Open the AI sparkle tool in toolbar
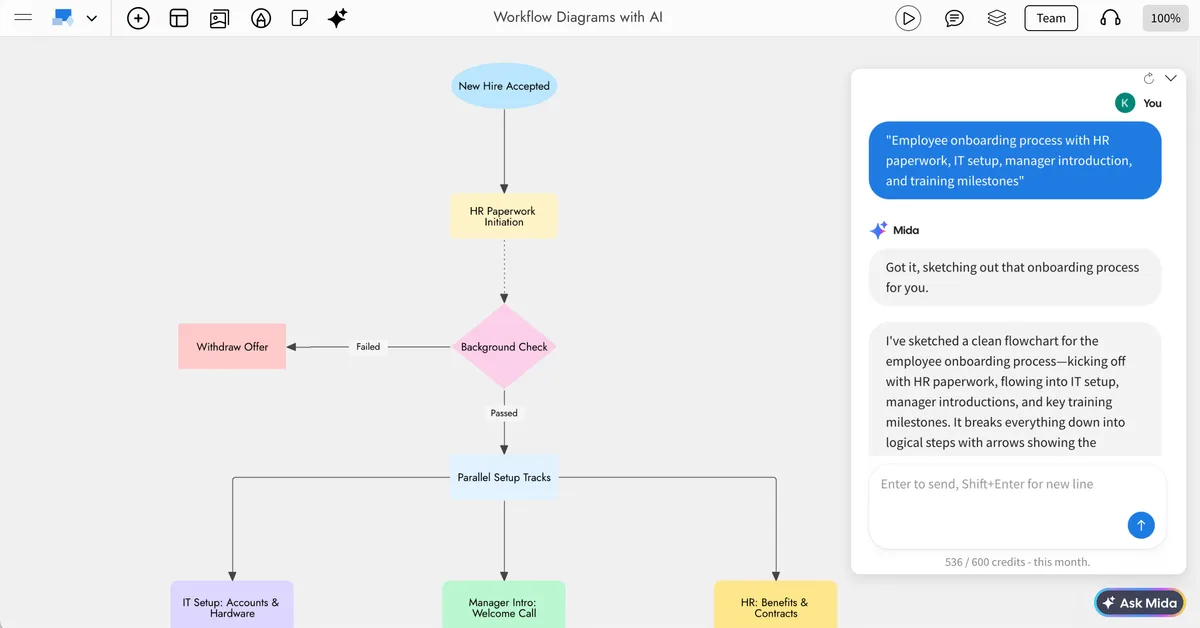1200x628 pixels. tap(338, 18)
